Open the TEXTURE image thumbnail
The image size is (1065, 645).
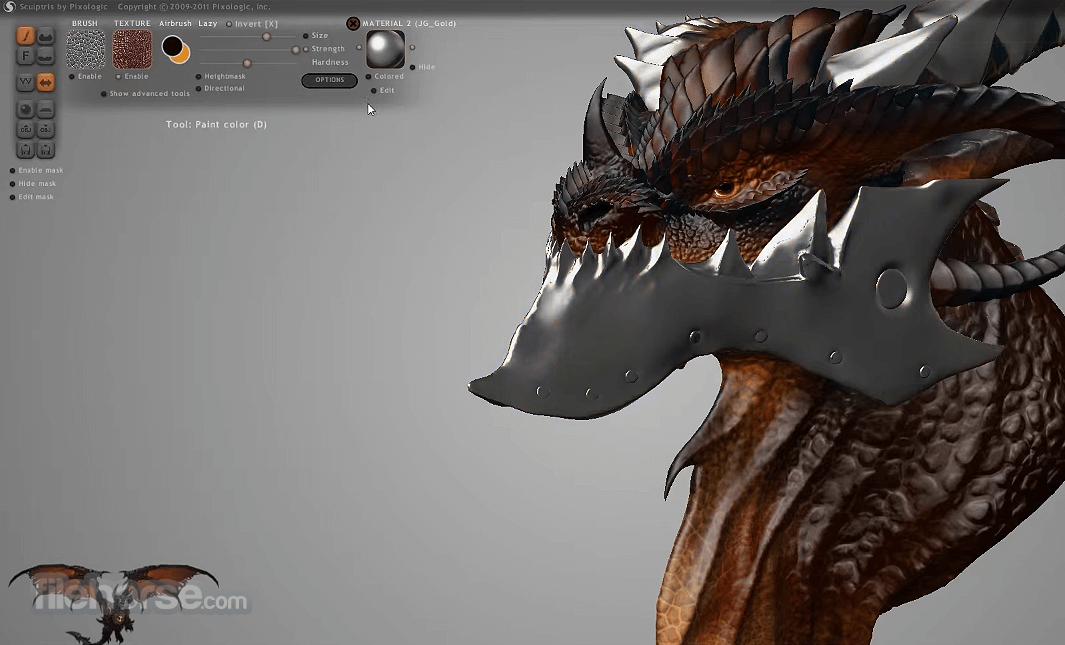tap(132, 50)
